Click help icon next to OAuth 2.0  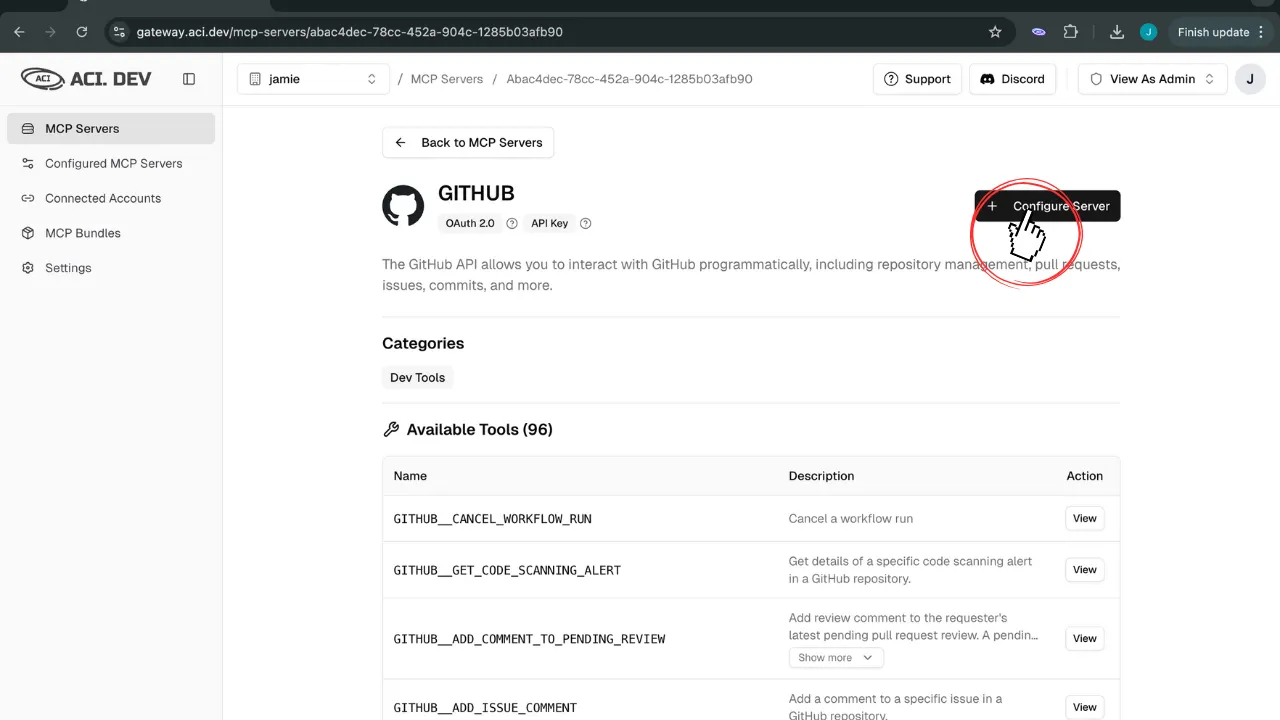[512, 223]
